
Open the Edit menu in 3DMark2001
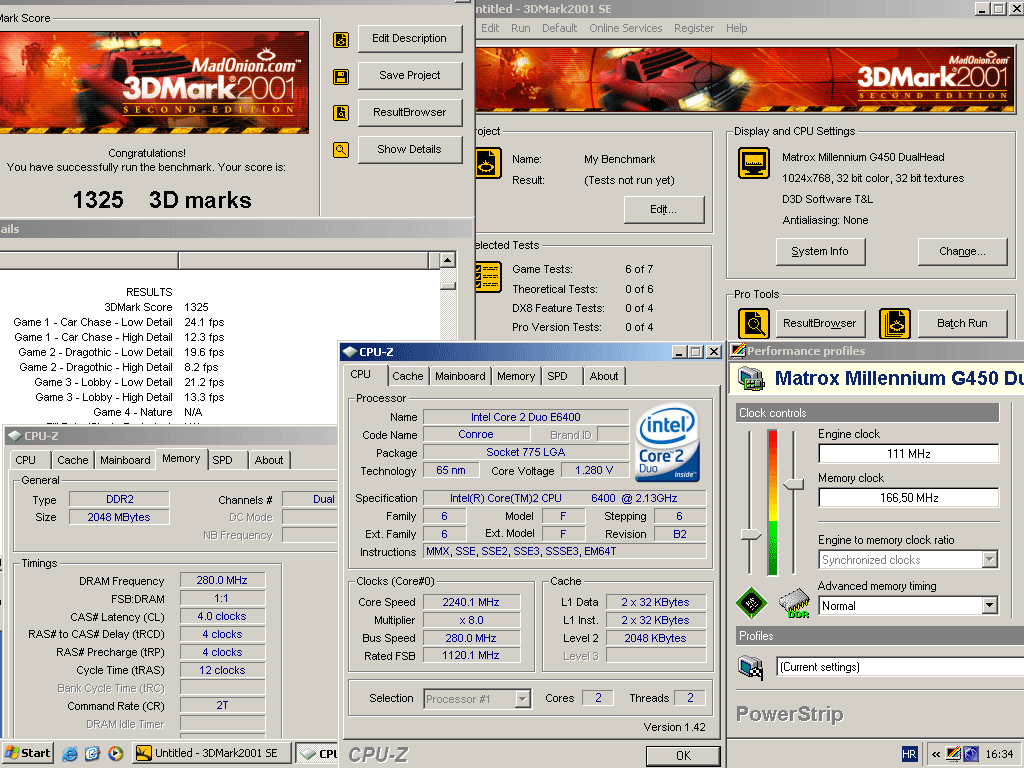(490, 28)
